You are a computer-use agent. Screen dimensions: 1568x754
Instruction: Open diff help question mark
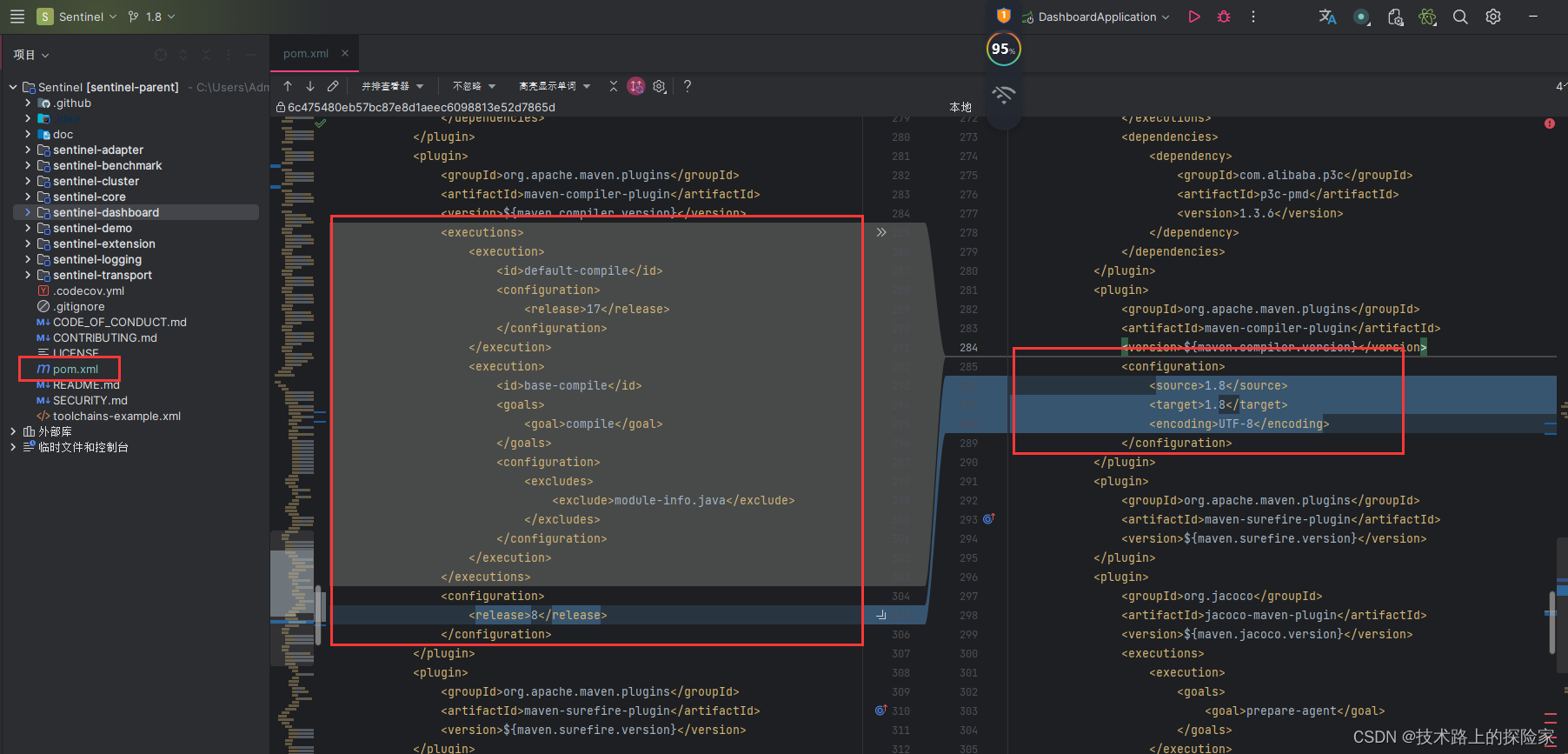pyautogui.click(x=688, y=86)
